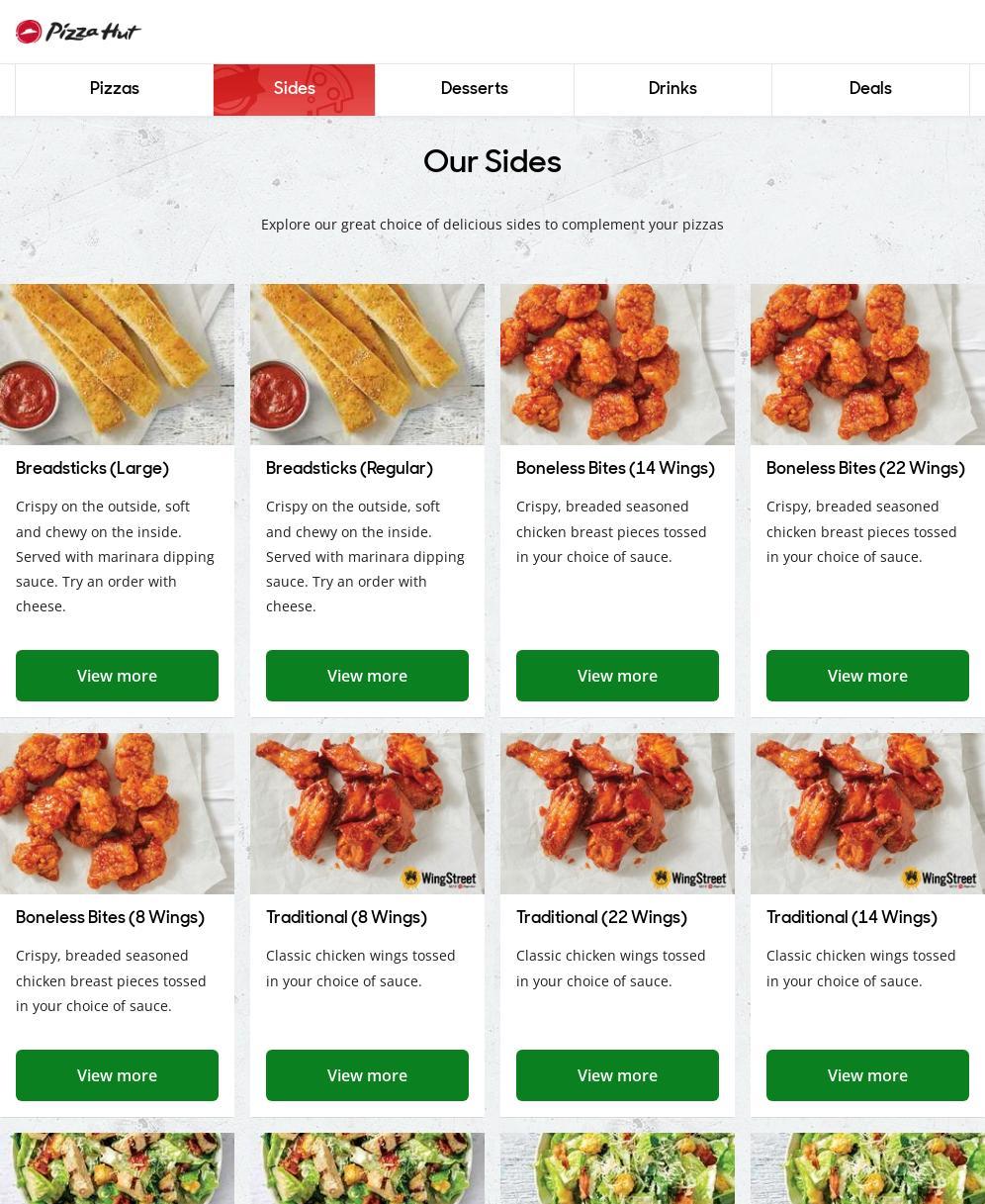Viewport: 985px width, 1204px height.
Task: Click WingStreet badge on Traditional (22 Wings)
Action: pos(689,879)
